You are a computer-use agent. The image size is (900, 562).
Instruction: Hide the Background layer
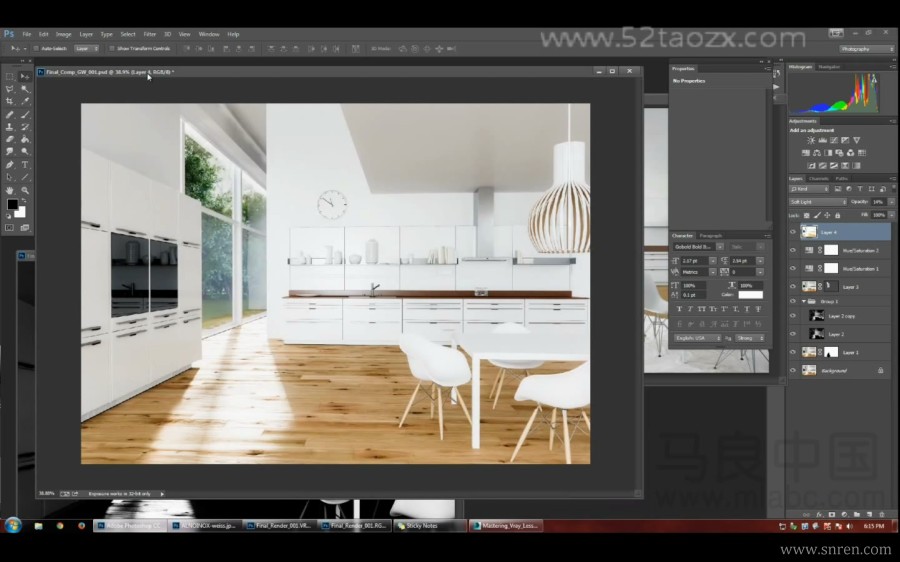tap(793, 370)
